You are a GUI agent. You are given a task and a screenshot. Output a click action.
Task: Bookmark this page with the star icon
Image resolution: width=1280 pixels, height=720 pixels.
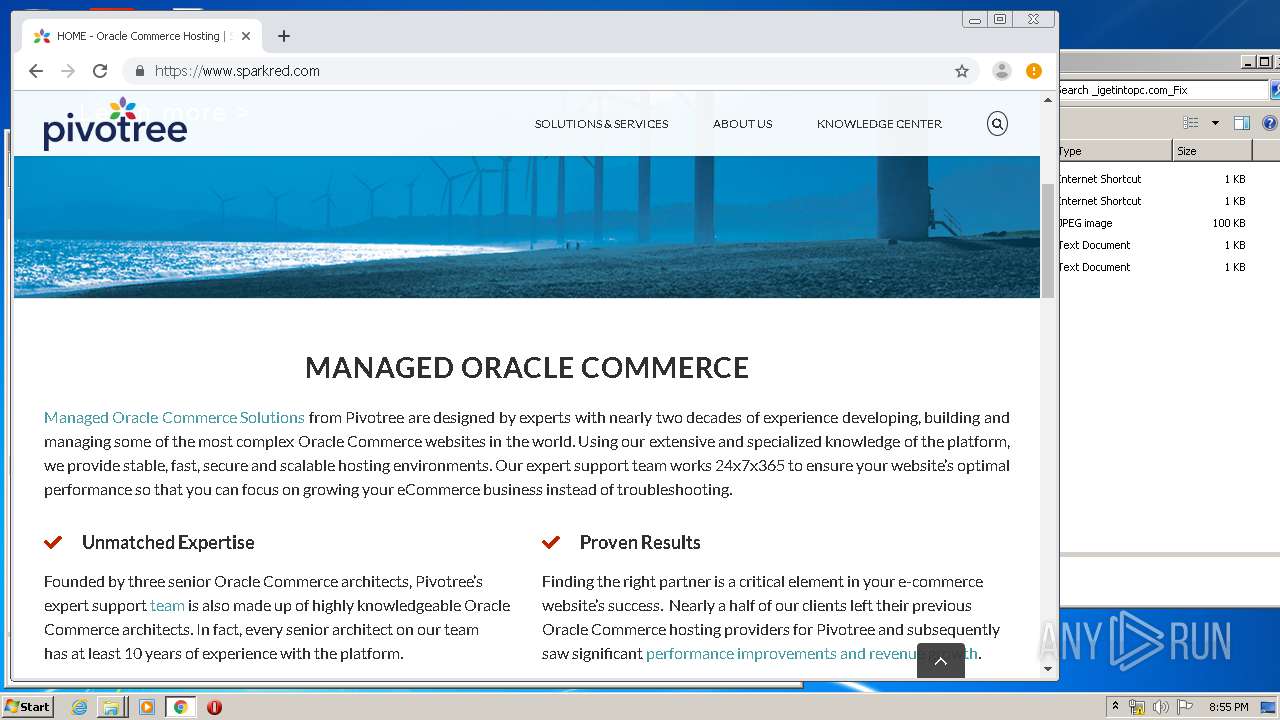tap(962, 71)
